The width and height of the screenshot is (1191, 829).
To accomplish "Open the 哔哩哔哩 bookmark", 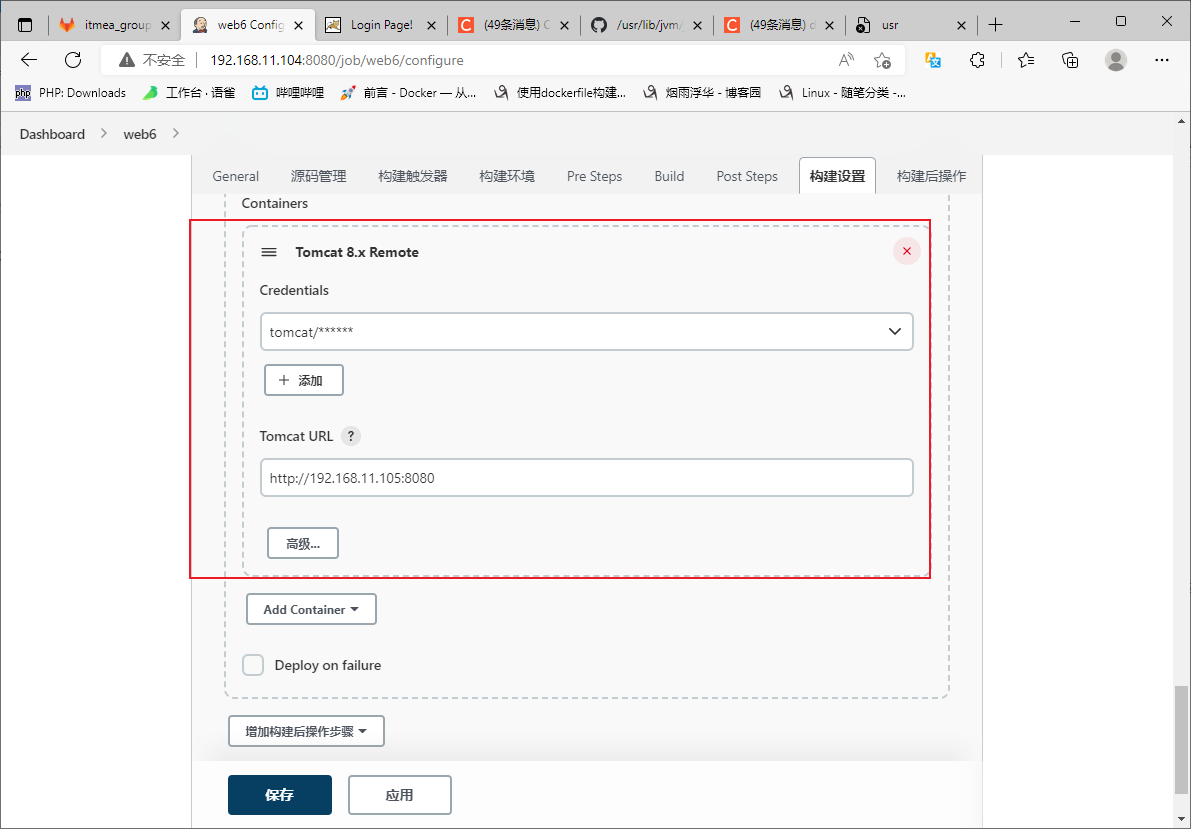I will [288, 93].
